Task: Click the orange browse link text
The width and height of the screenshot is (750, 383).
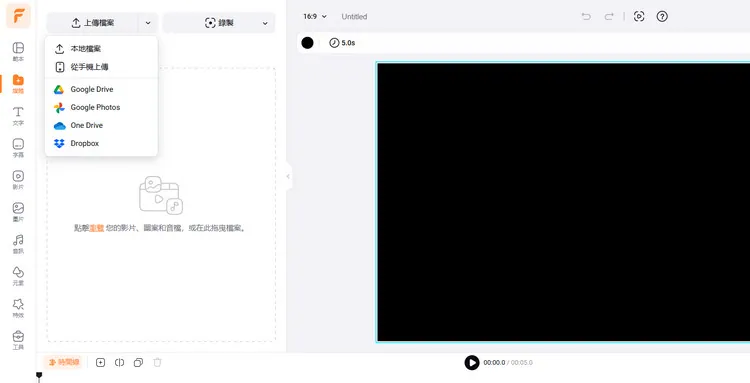Action: pos(97,229)
